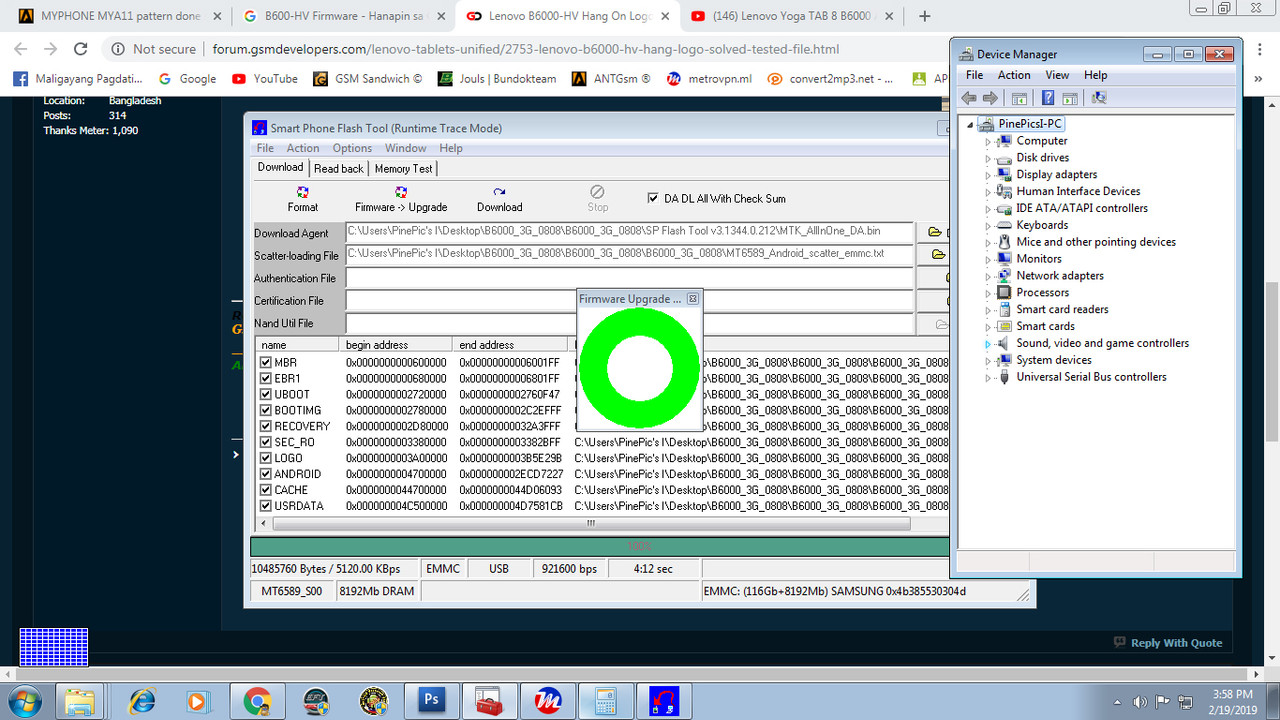
Task: Scan for hardware changes in Device Manager
Action: point(1099,98)
